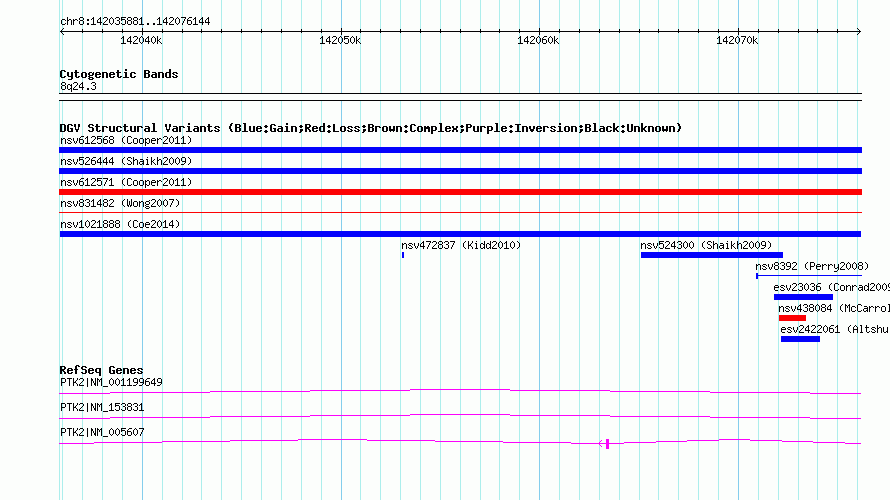Select the esv23036 (Conrad2009) blue bar
Screen dimensions: 890x500
coord(803,297)
